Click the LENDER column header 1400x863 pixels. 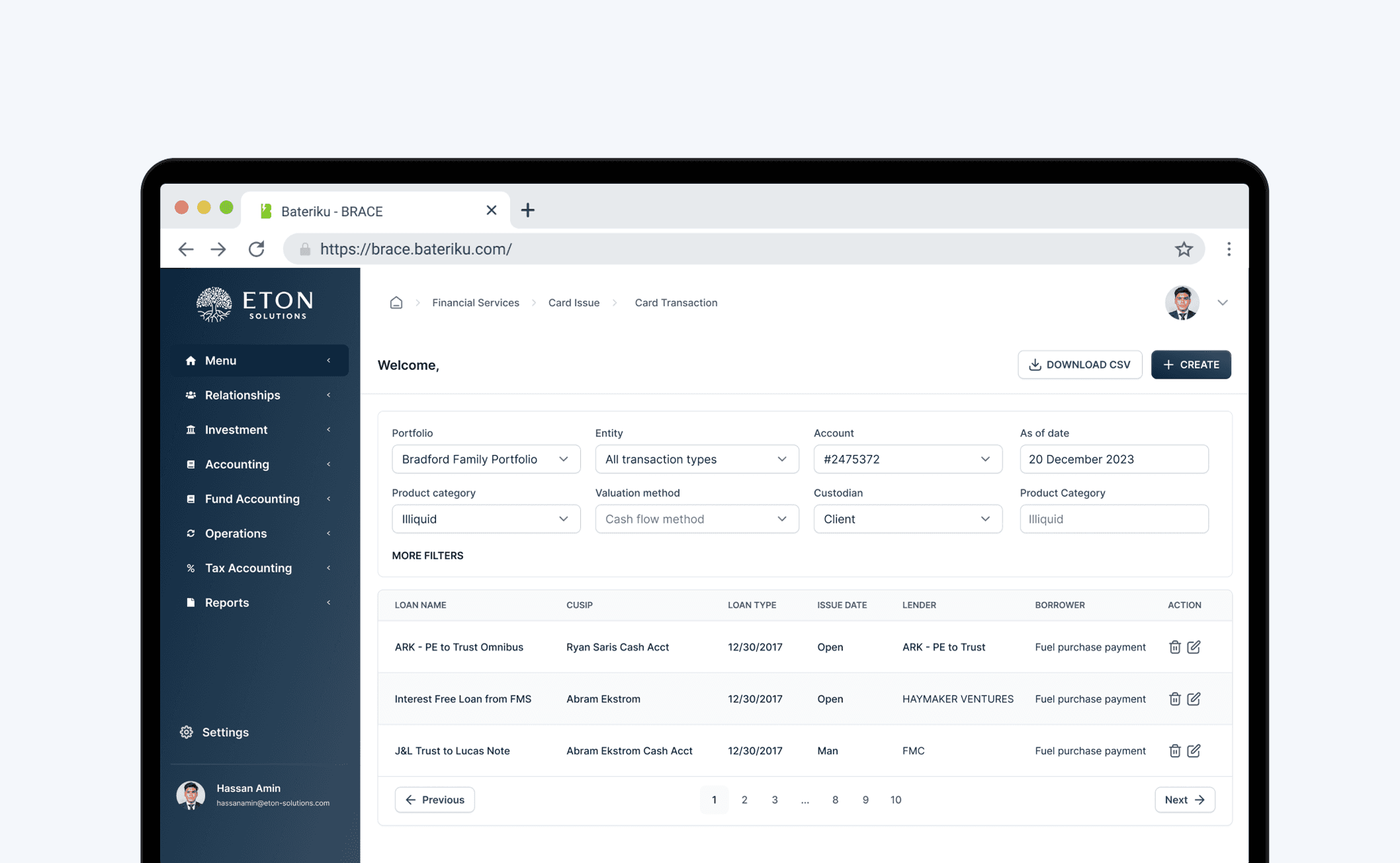[x=919, y=605]
